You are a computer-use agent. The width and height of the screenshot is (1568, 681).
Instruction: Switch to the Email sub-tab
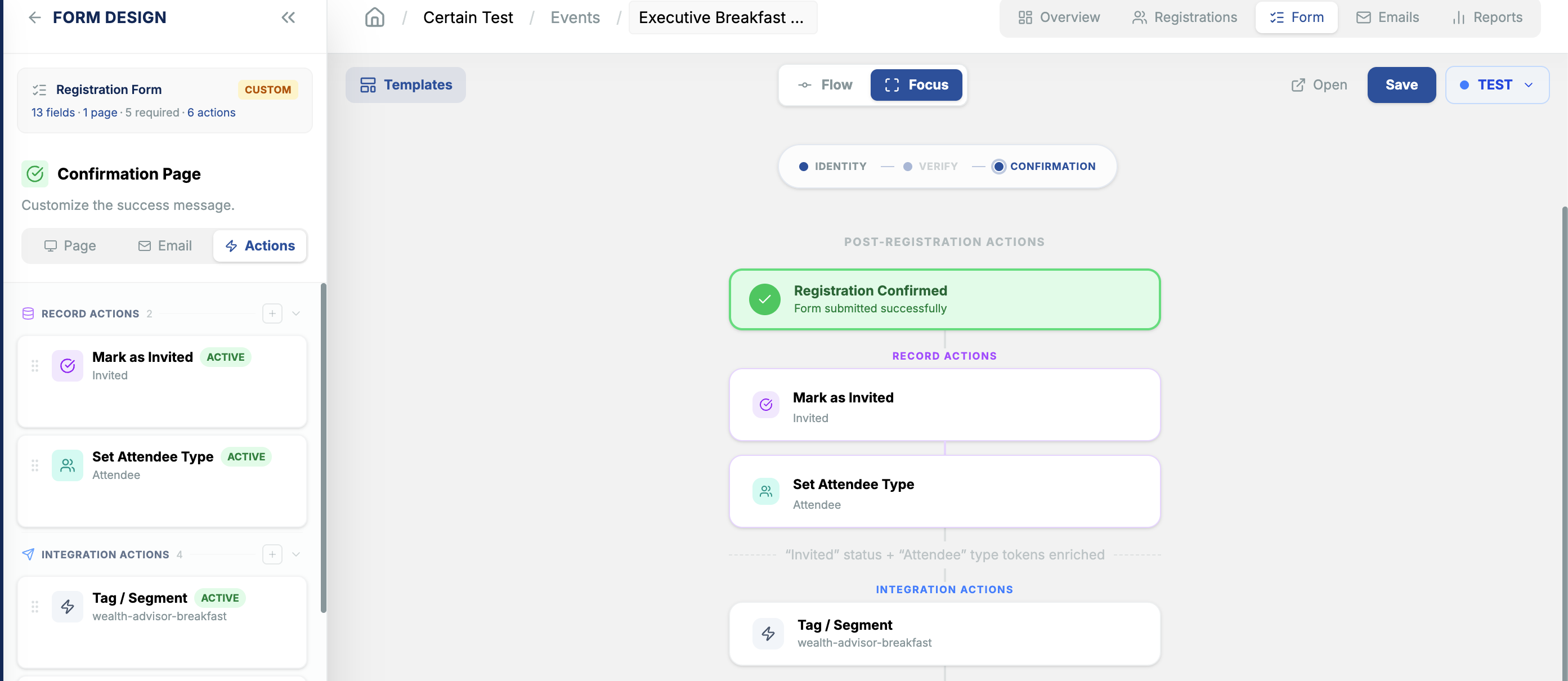click(x=165, y=246)
